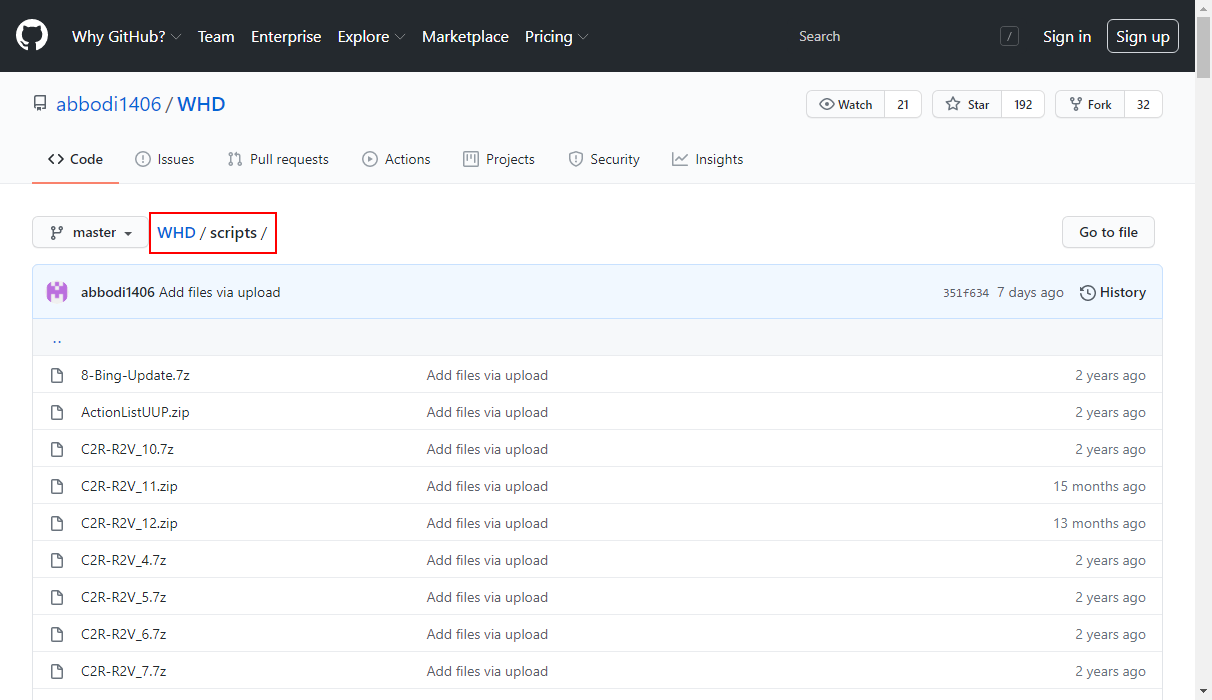Open commit History

(1113, 292)
